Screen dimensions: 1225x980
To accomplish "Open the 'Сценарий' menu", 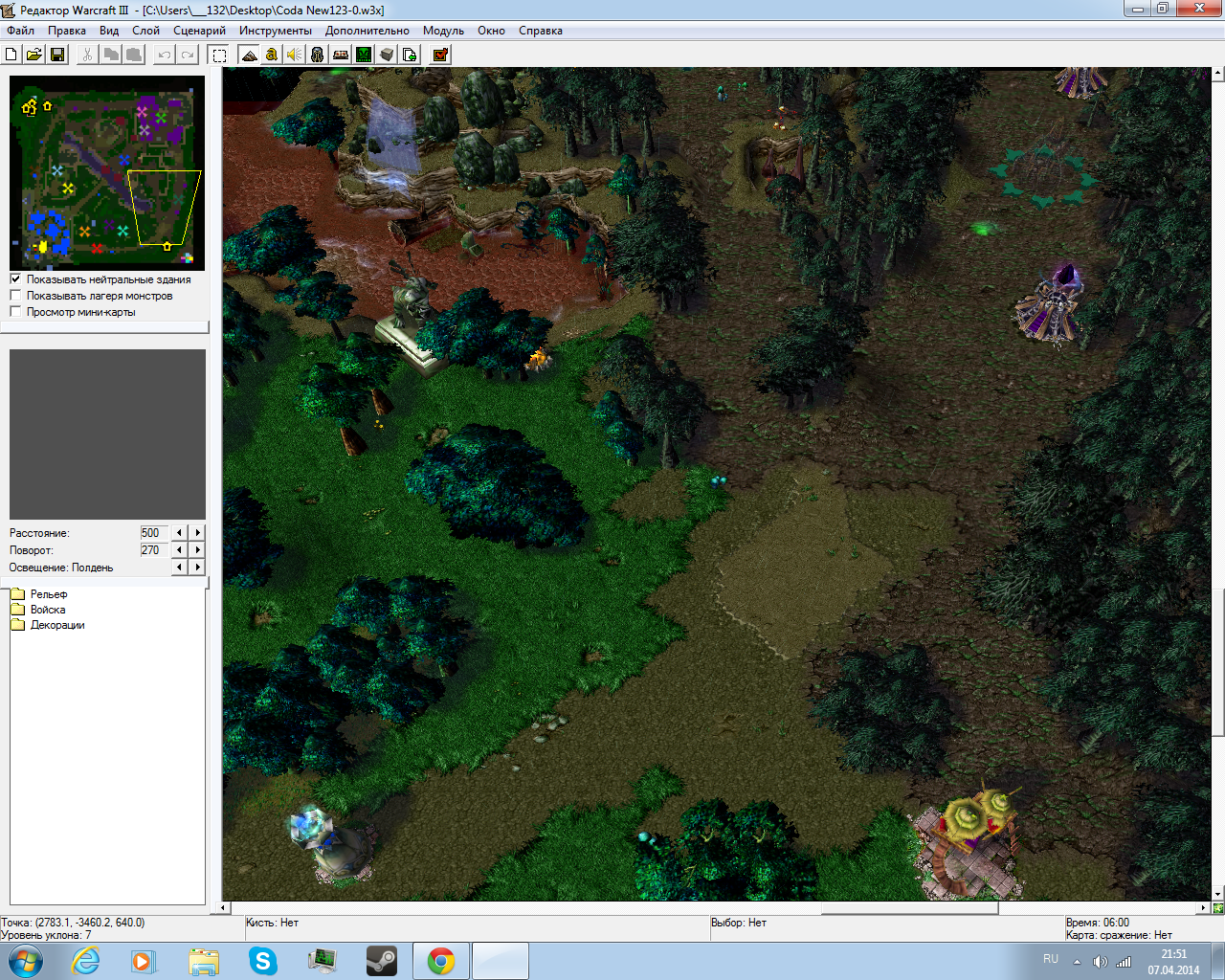I will point(199,31).
